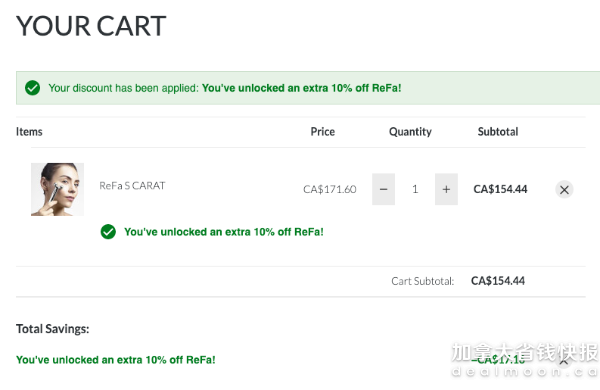Select the promo text beneath ReFa S CARAT
The height and width of the screenshot is (390, 600).
tap(224, 232)
